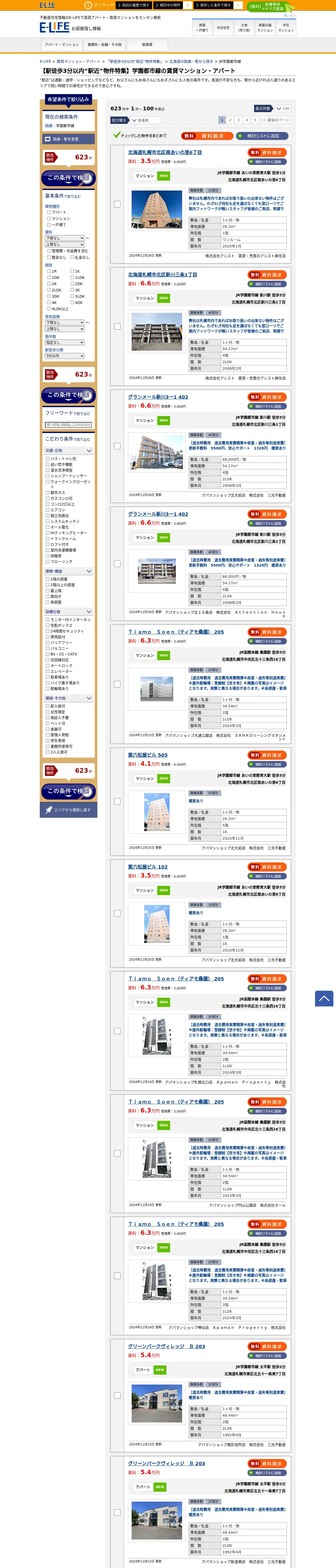Viewport: 336px width, 1568px height.
Task: Open 中古住宅 in the top navigation
Action: click(x=223, y=27)
